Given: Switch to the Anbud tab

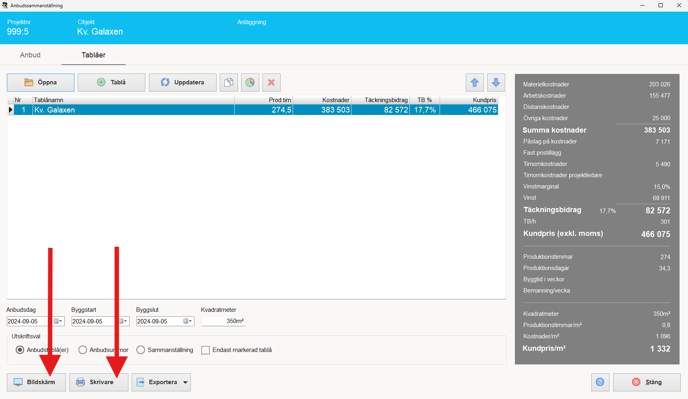Looking at the screenshot, I should click(x=30, y=55).
